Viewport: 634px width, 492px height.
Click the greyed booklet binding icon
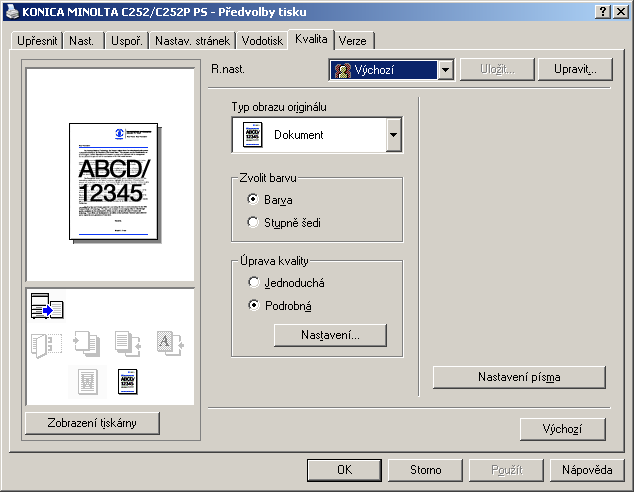coord(46,345)
